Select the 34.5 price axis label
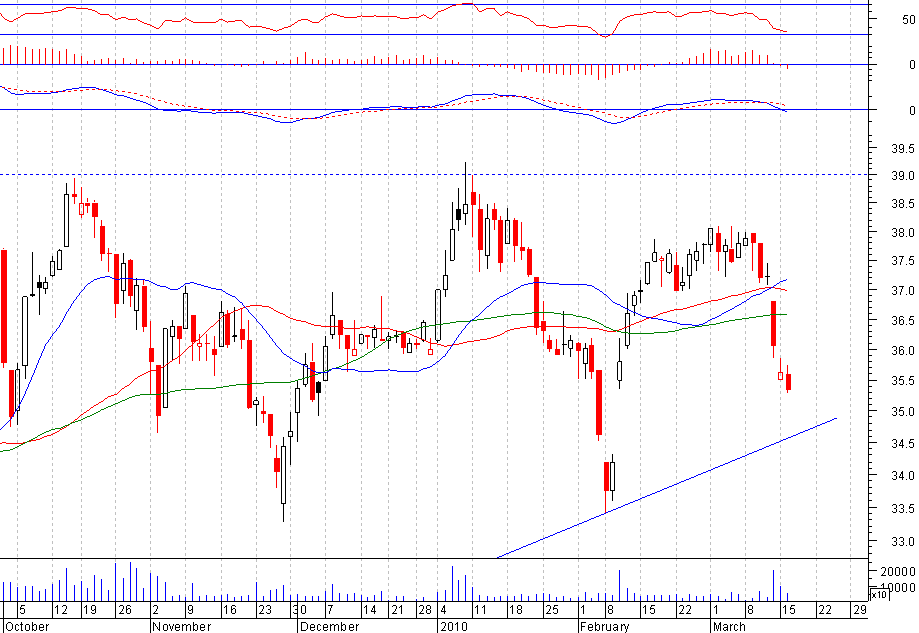This screenshot has width=919, height=633. pos(903,444)
